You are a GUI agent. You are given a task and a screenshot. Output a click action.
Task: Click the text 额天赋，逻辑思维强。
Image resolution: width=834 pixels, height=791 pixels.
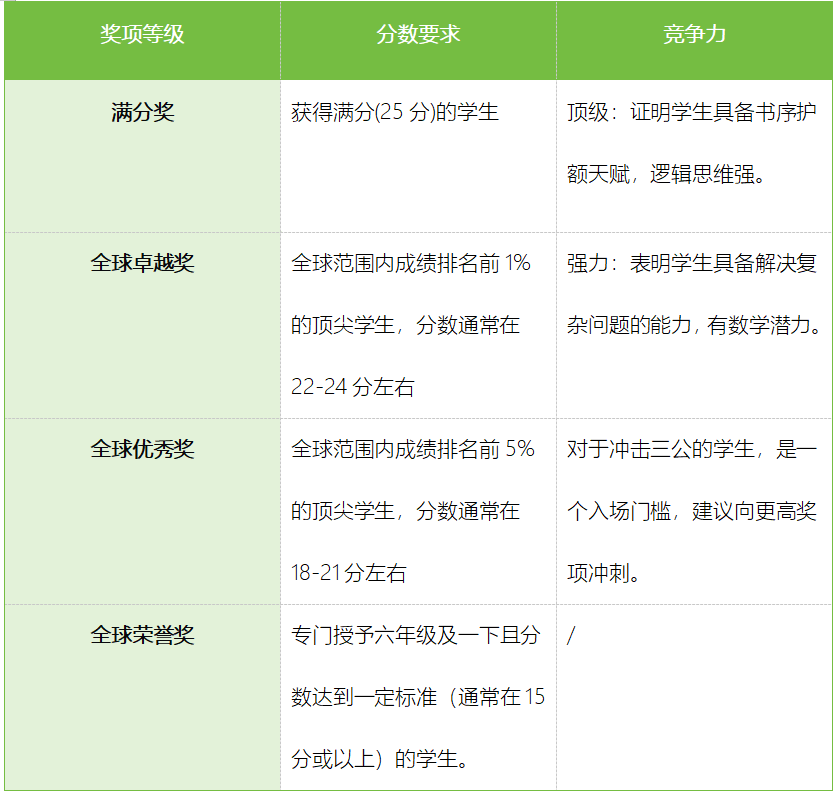point(666,174)
